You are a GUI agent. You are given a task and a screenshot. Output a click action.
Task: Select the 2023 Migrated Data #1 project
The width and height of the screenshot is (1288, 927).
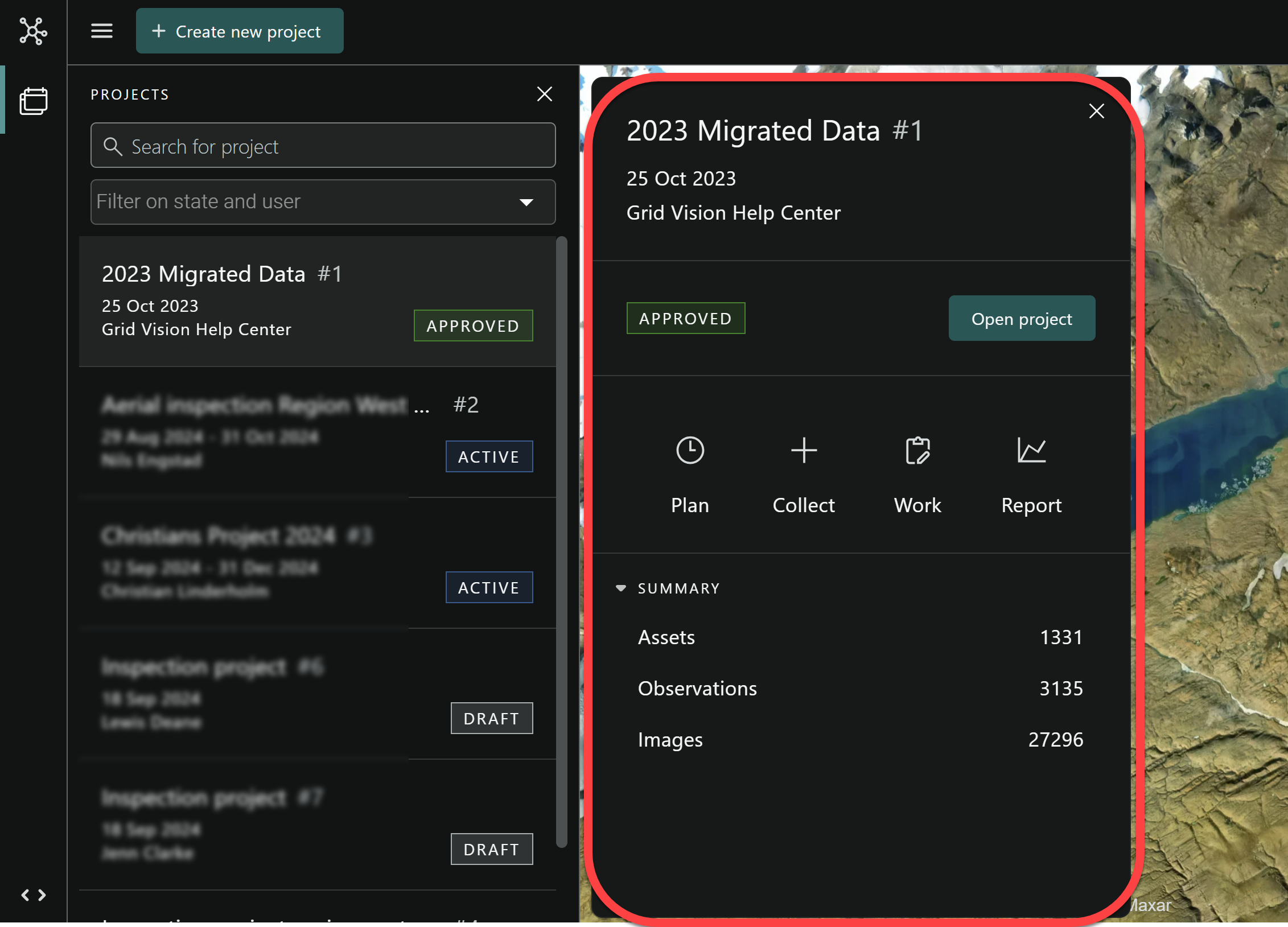(x=256, y=300)
